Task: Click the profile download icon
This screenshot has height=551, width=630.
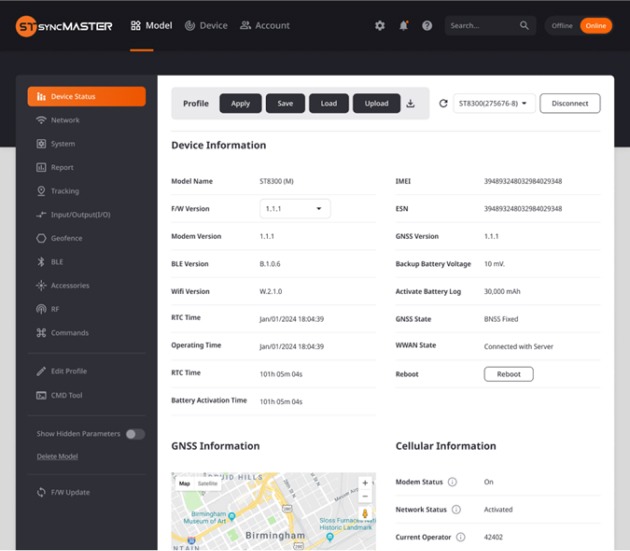Action: point(410,103)
